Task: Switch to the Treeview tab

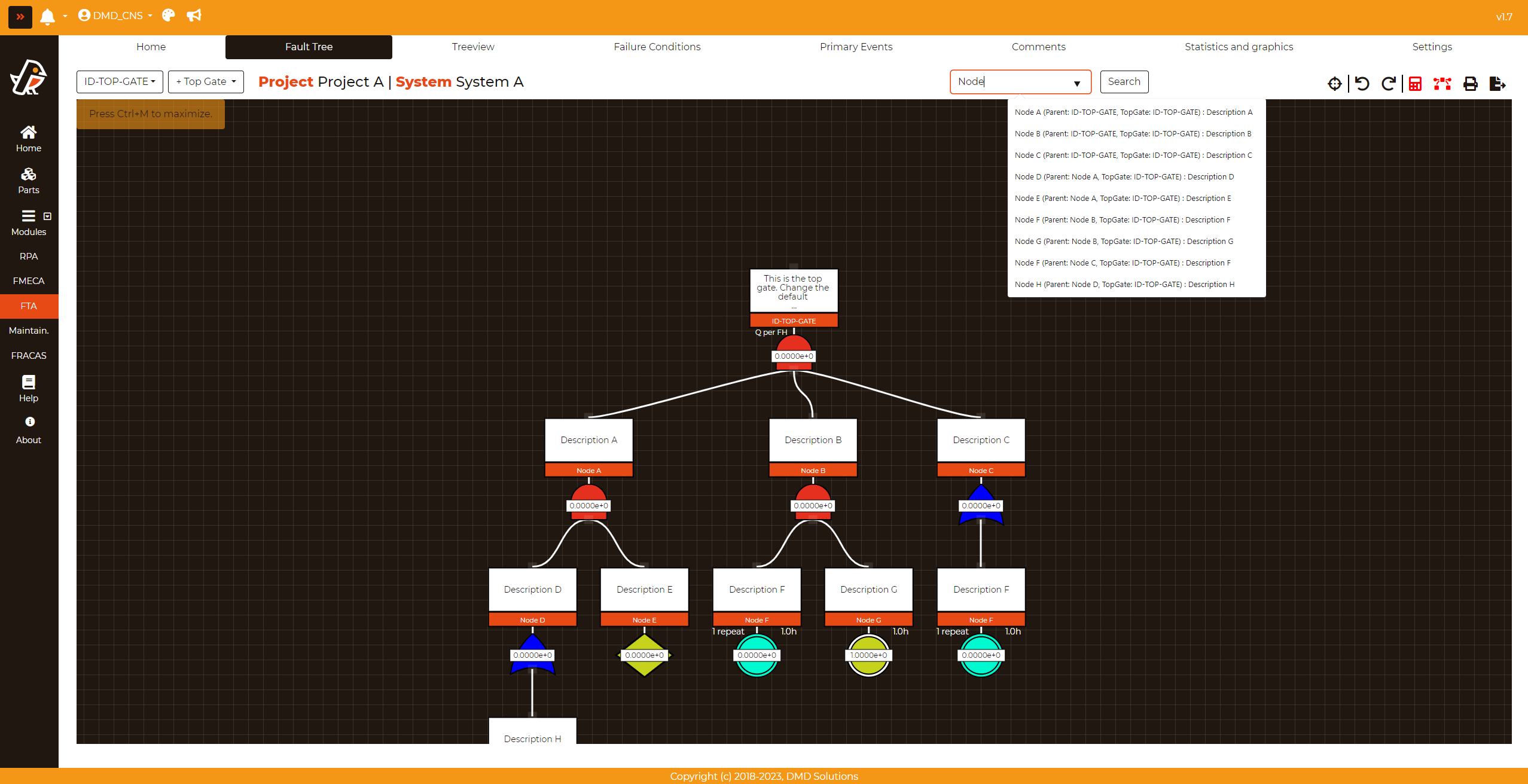Action: 472,47
